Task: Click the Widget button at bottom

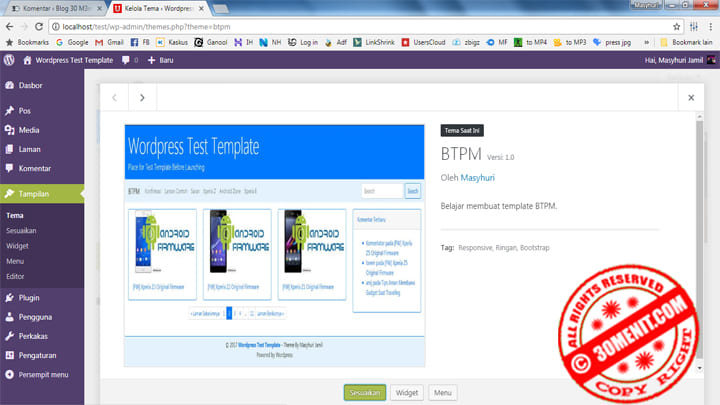Action: [x=407, y=393]
